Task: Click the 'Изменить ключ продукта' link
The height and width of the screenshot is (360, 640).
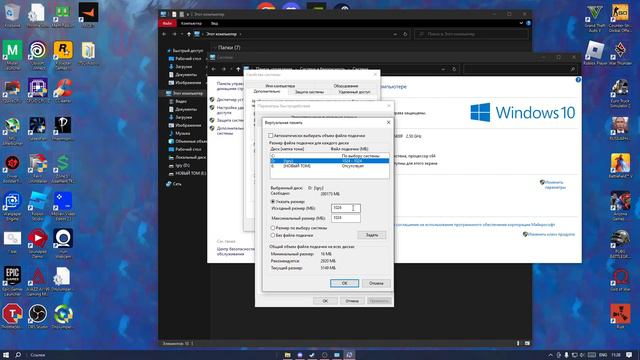Action: coord(551,234)
